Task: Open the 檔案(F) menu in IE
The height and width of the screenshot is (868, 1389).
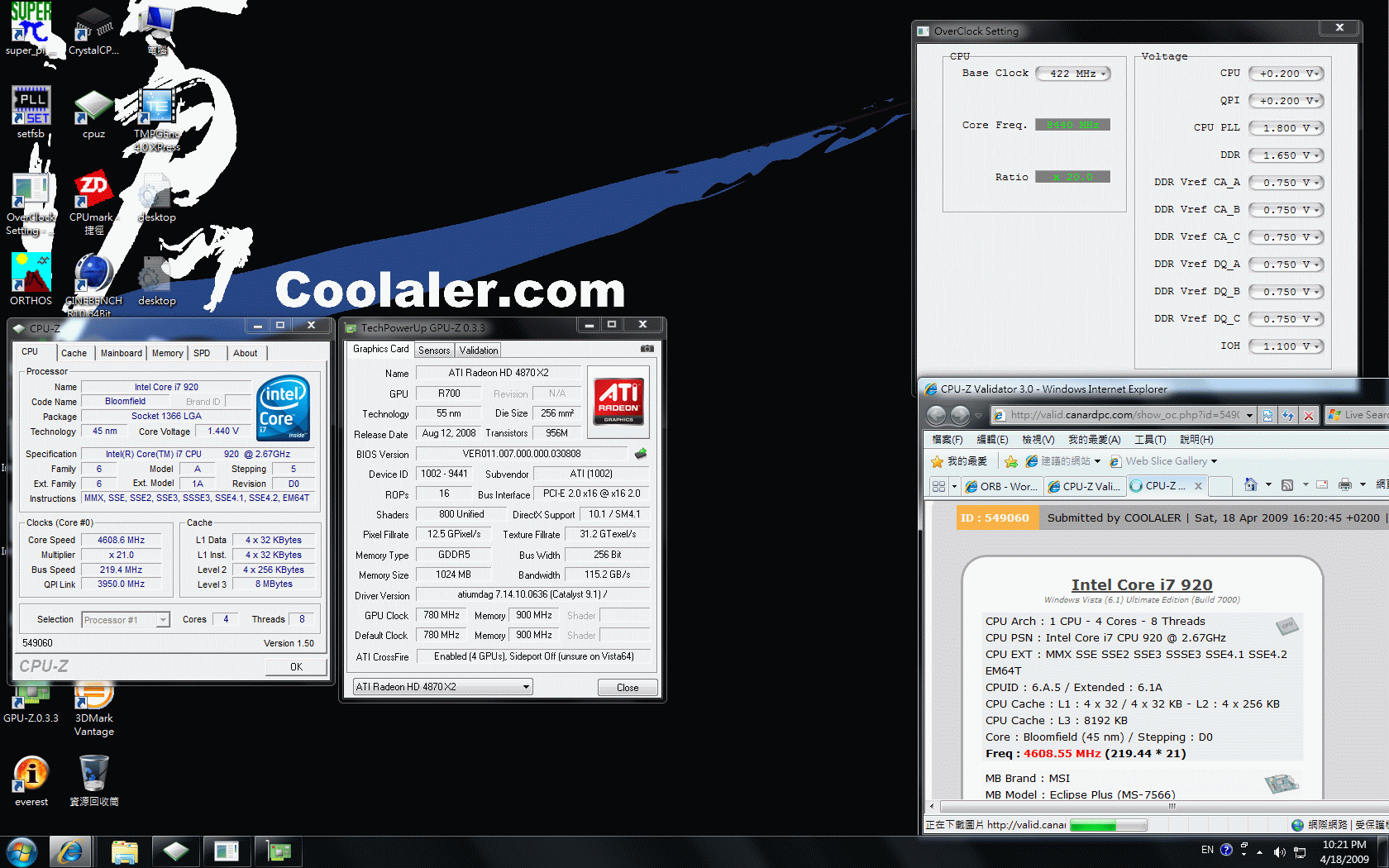Action: [947, 440]
